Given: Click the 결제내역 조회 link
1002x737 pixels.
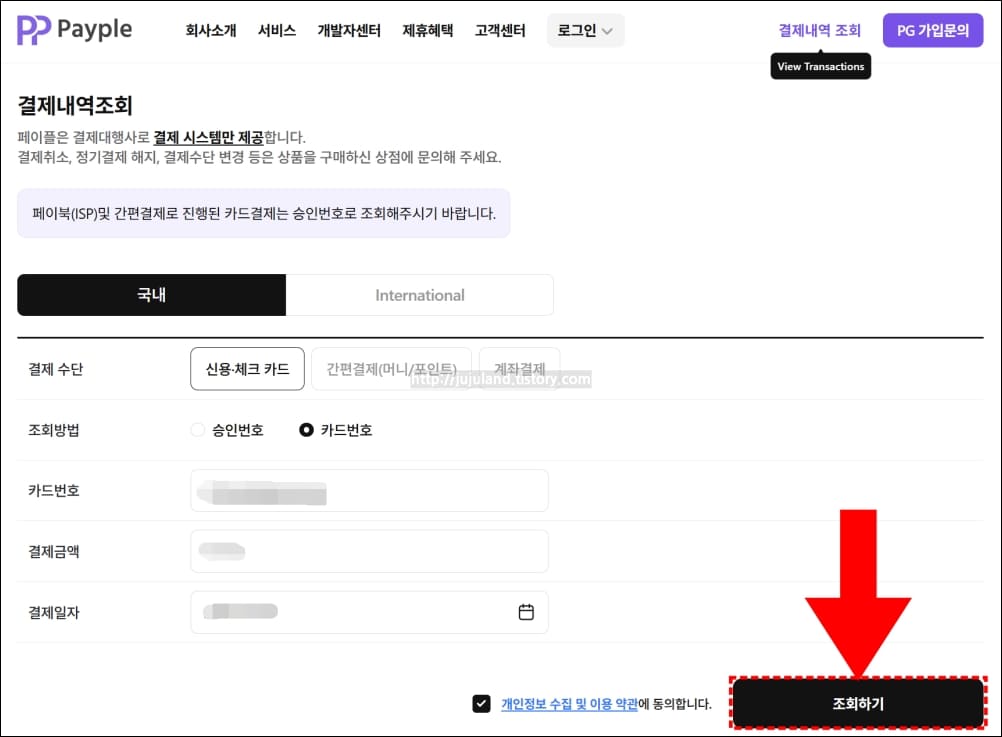Looking at the screenshot, I should tap(819, 30).
